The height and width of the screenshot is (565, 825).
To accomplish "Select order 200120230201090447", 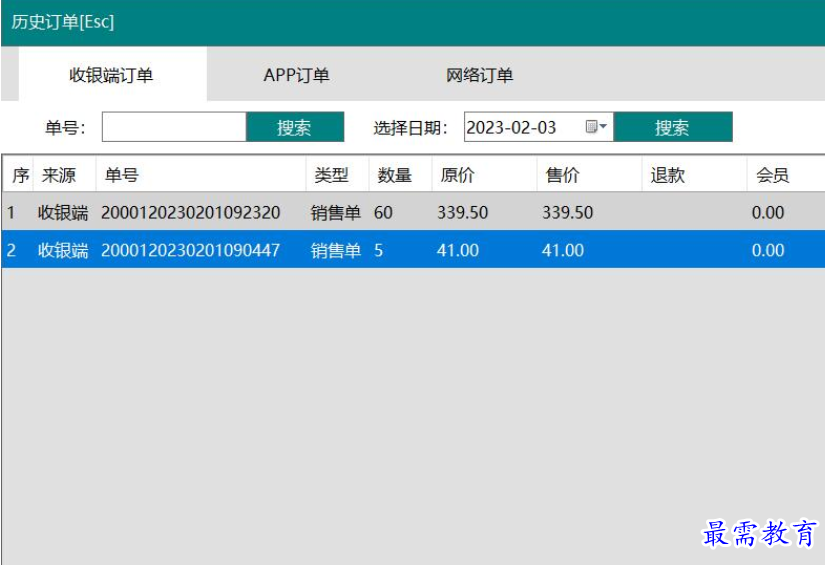I will 190,250.
